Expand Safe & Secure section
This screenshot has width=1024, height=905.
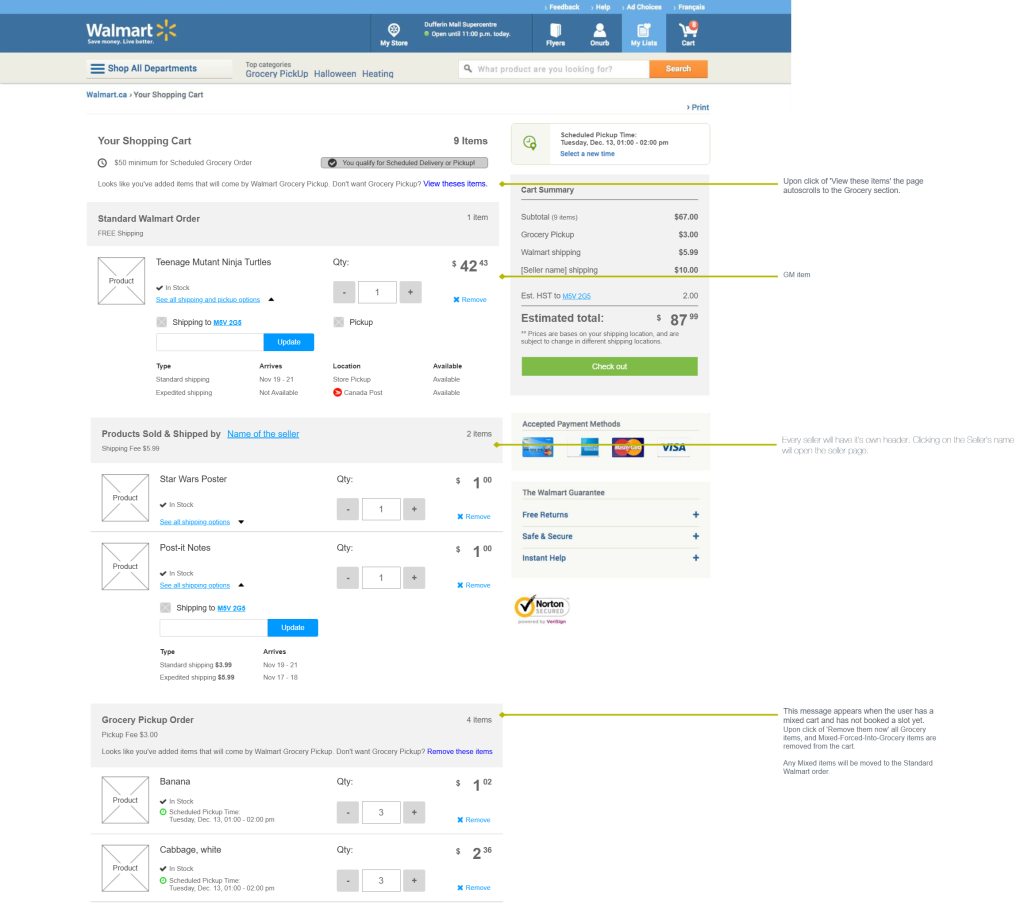click(x=696, y=536)
